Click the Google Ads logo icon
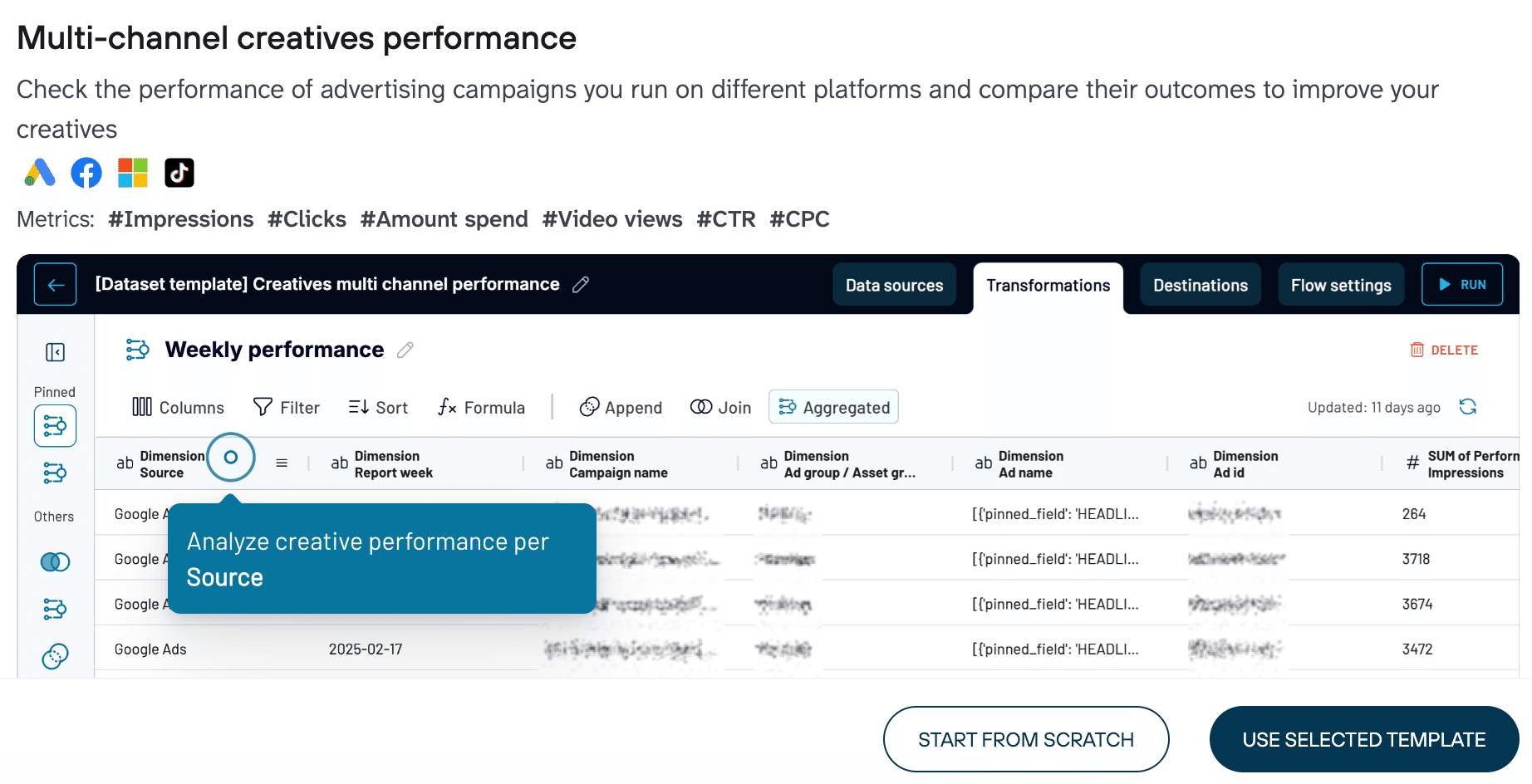 tap(40, 173)
